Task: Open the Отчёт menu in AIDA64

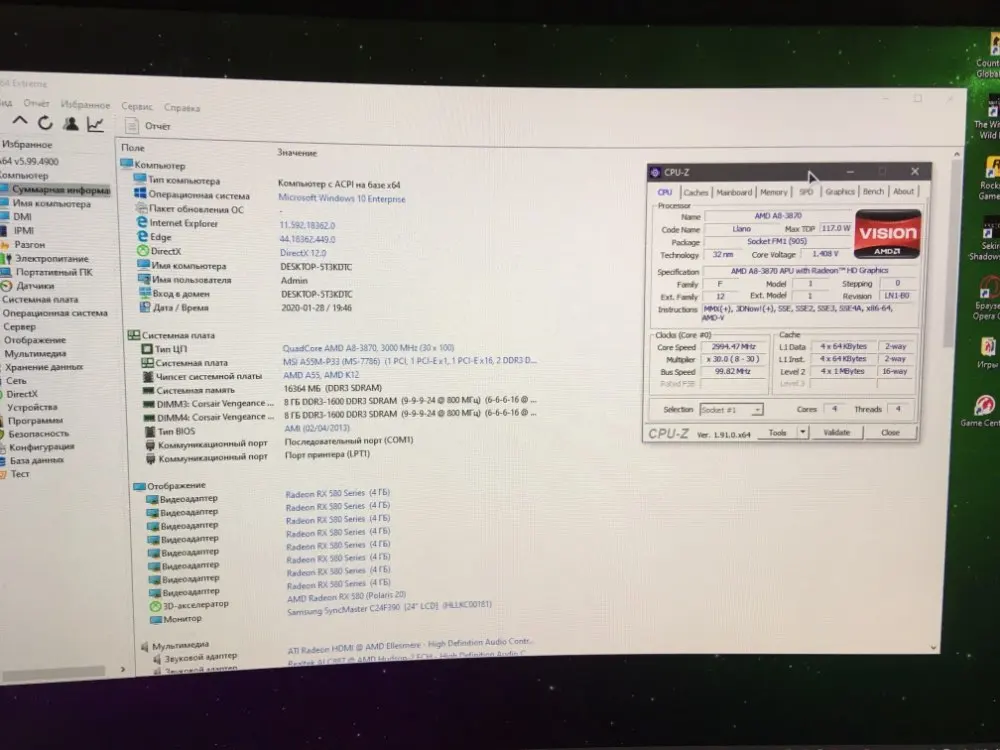Action: tap(36, 103)
